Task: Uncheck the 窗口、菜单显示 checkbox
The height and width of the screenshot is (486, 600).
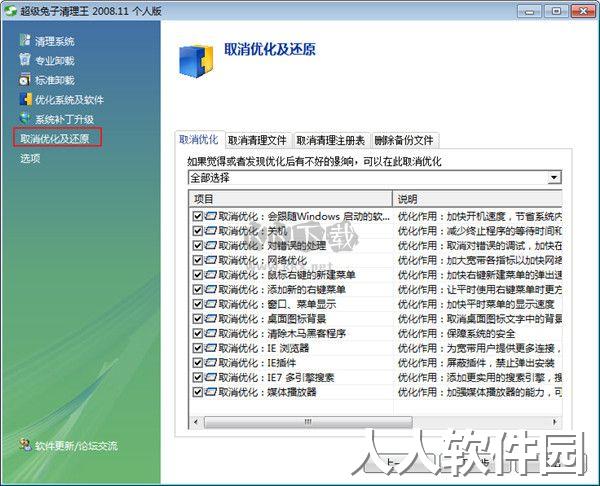Action: point(197,304)
